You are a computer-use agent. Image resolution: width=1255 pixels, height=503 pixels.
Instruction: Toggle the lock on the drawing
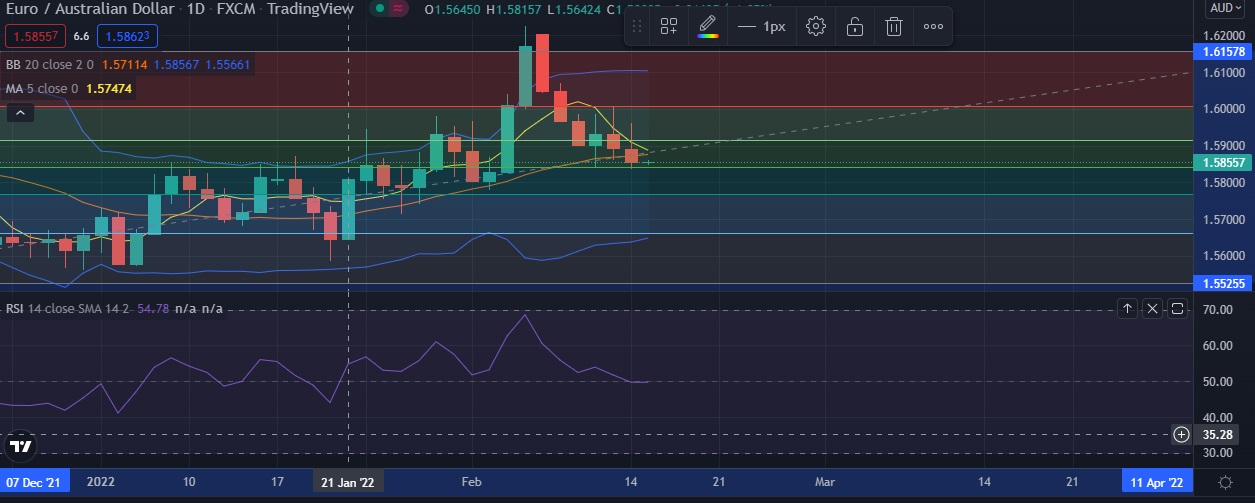click(x=855, y=27)
